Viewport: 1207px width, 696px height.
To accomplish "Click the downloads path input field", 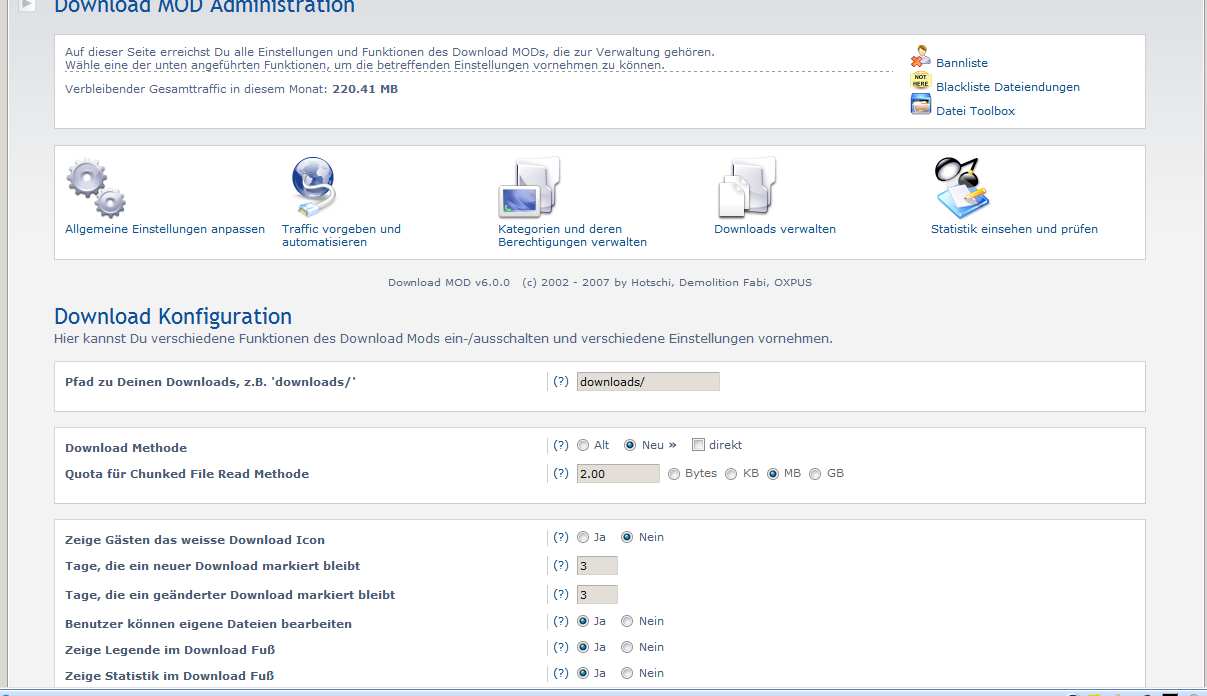I will 648,382.
